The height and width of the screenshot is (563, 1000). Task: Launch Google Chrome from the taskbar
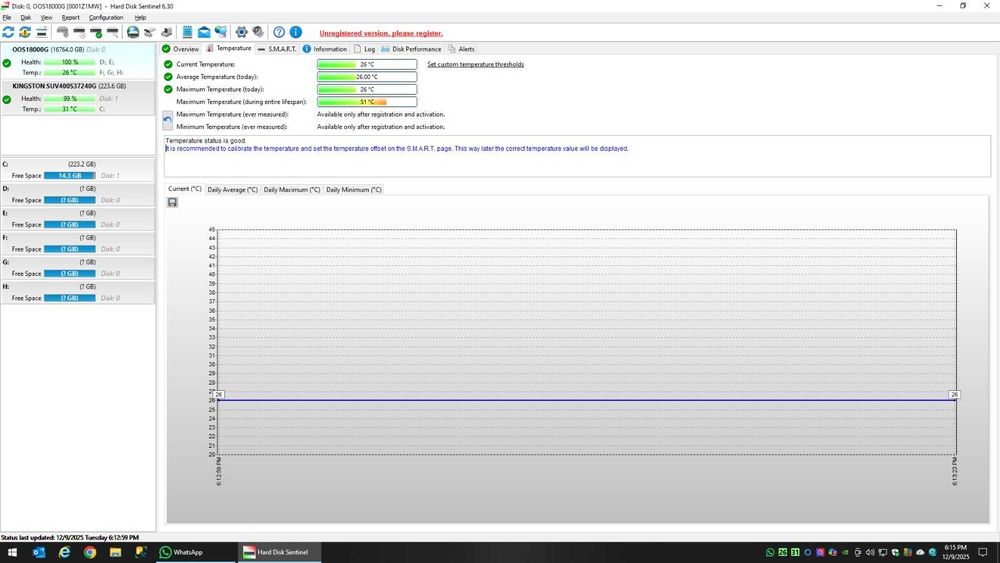(90, 552)
